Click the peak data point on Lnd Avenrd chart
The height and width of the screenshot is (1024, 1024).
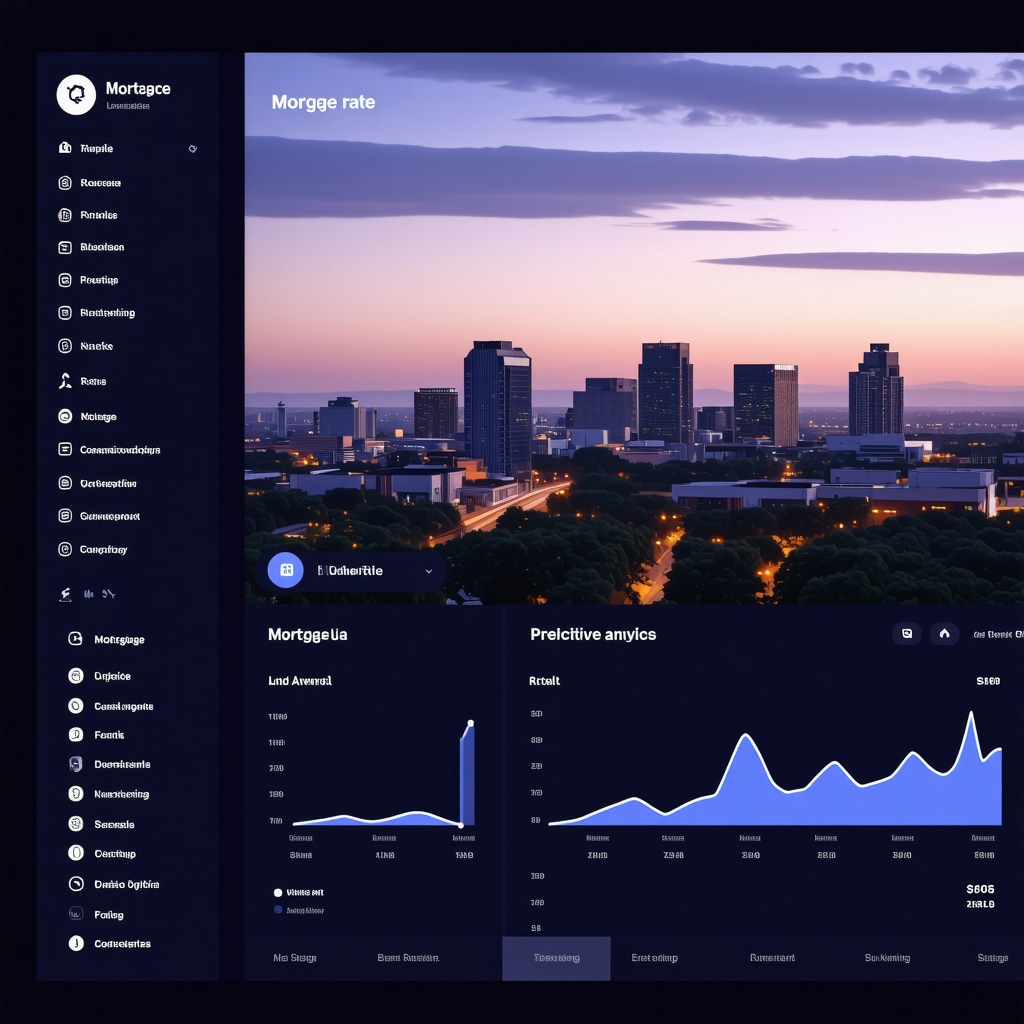[x=470, y=724]
